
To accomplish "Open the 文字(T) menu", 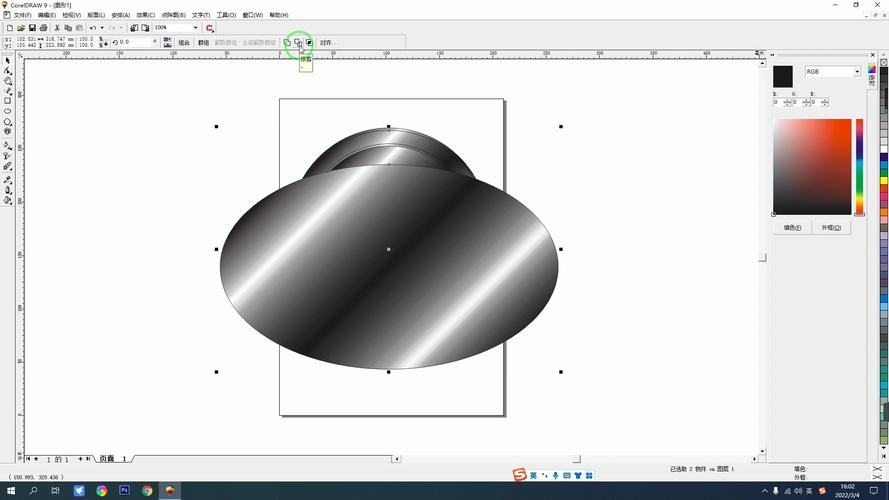I will 200,15.
